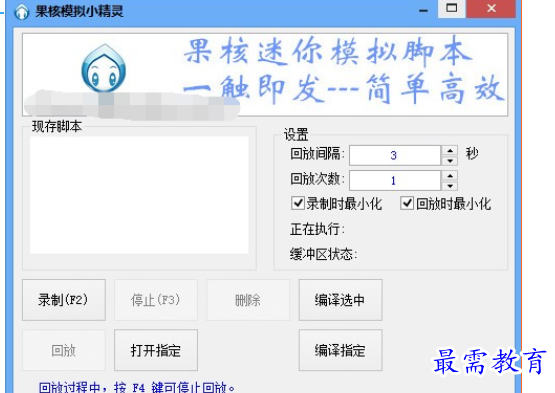This screenshot has width=555, height=393.
Task: Click the 回放 playback button
Action: pos(64,350)
